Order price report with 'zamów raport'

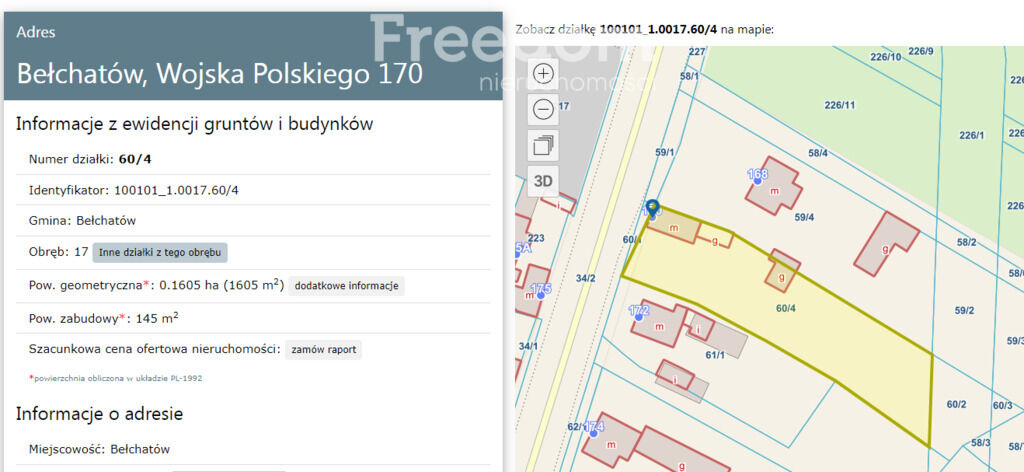[x=323, y=350]
